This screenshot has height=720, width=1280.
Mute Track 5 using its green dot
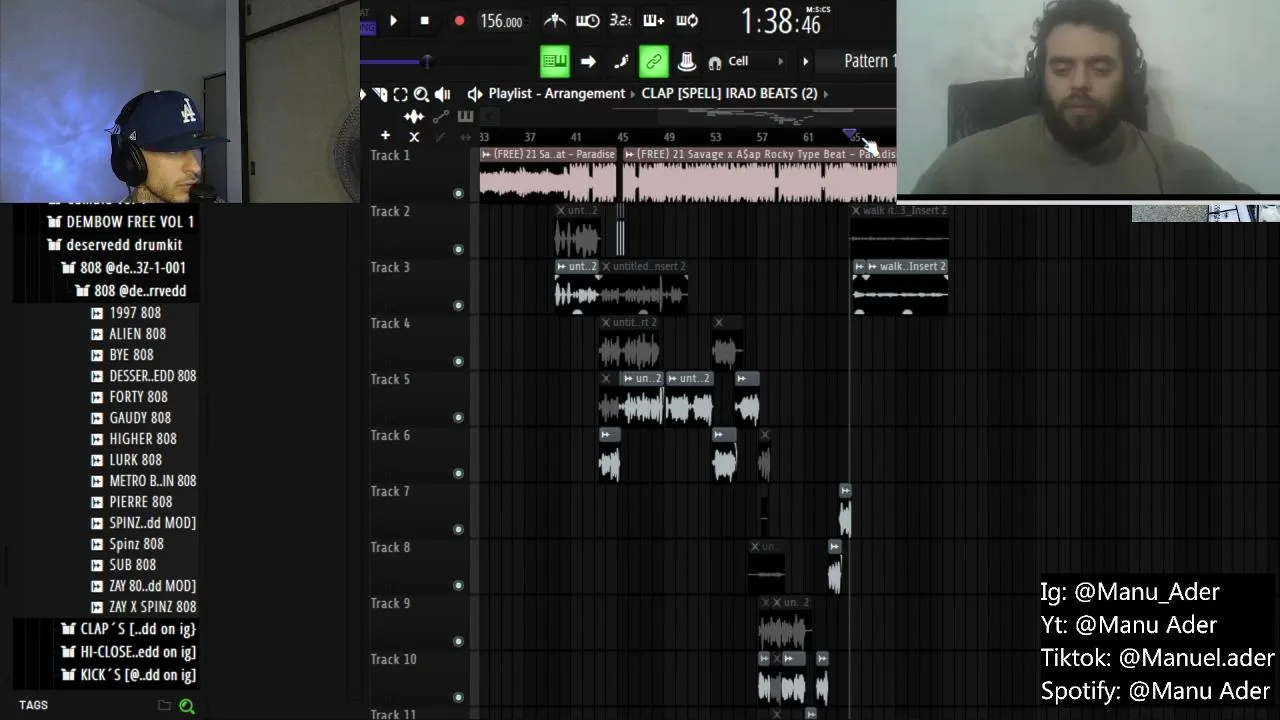458,417
